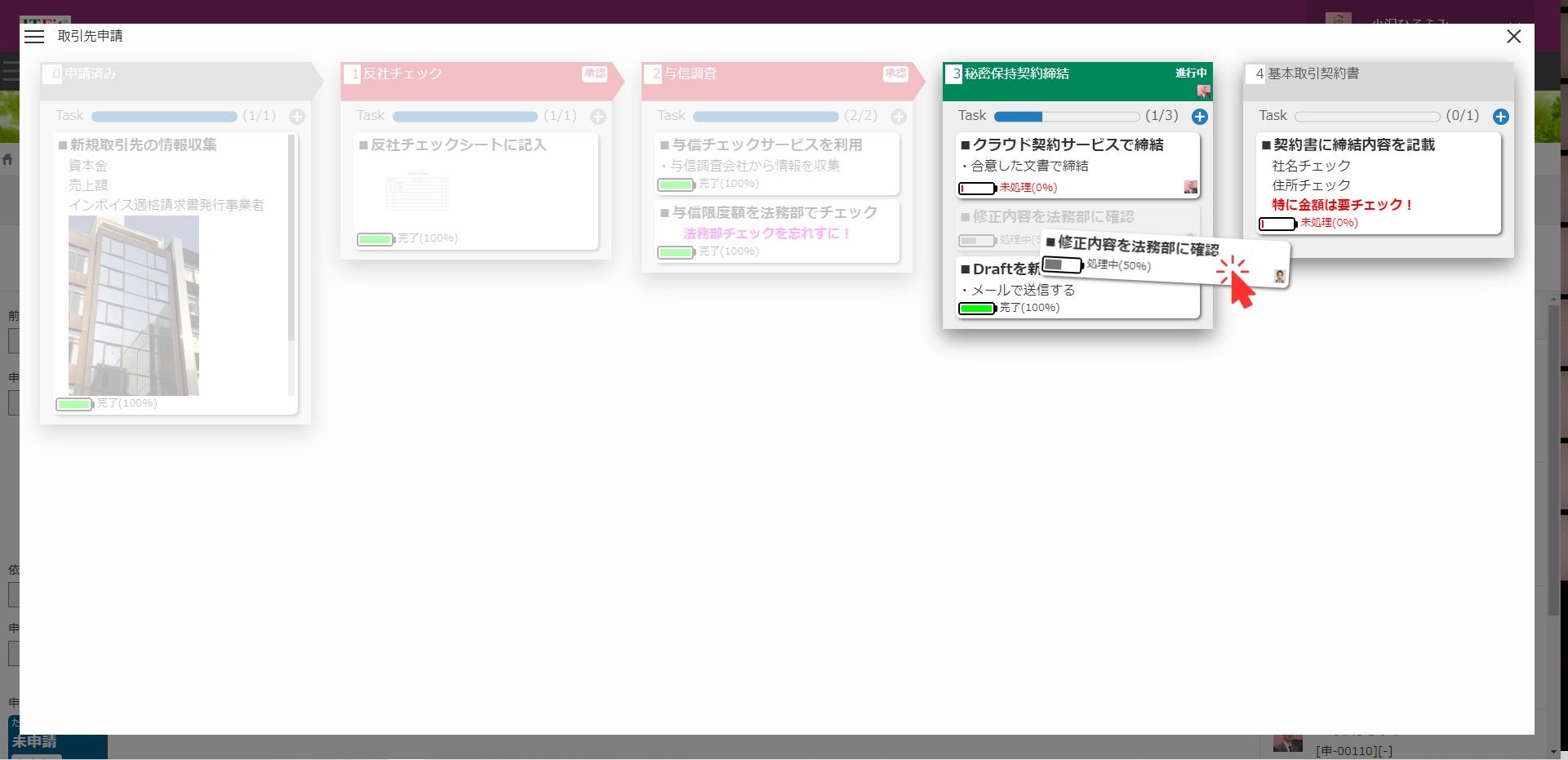Click the status battery on 与信限度額を法務部でチェック card
The image size is (1568, 760).
coord(677,252)
